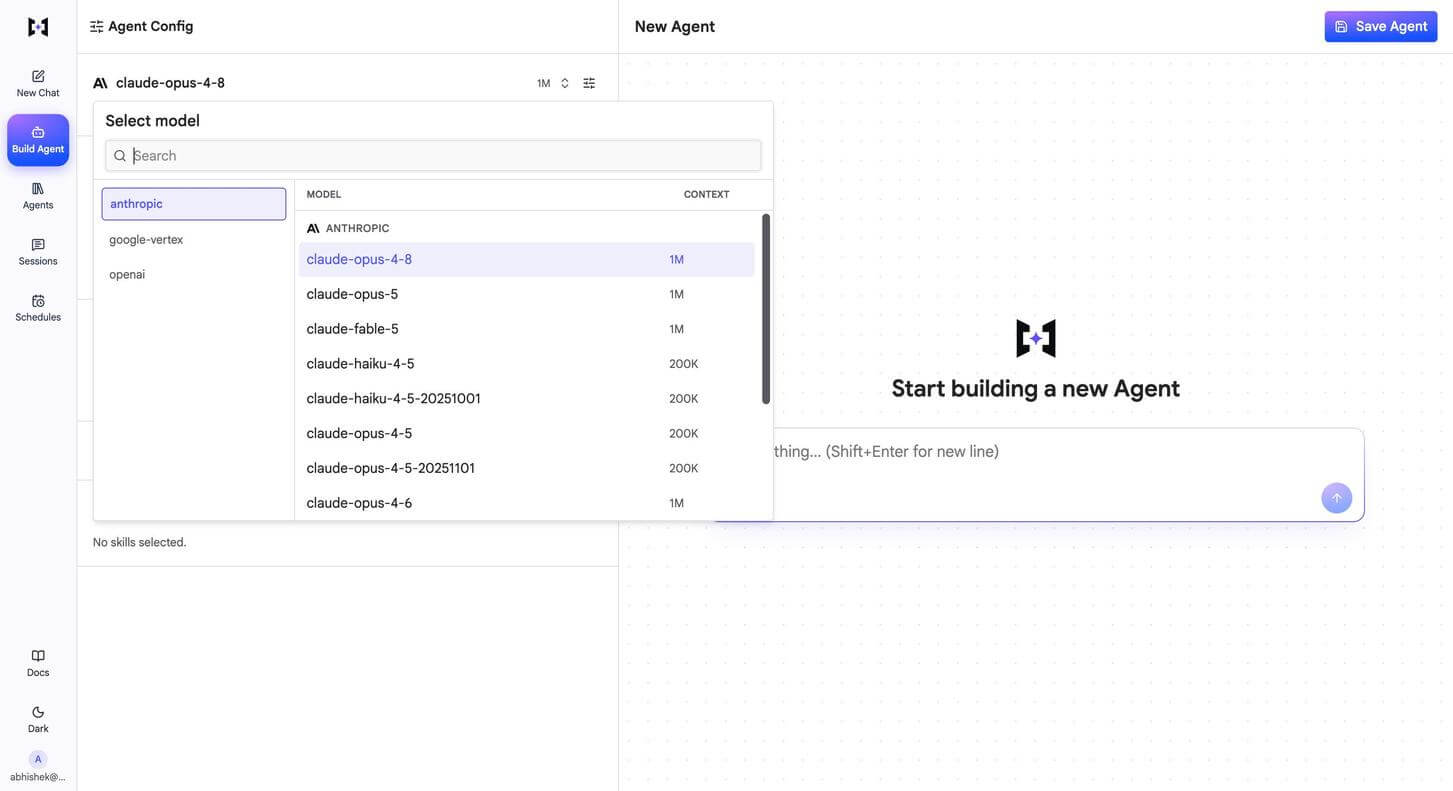Click the 1M context value for claude-opus-5
The width and height of the screenshot is (1453, 791).
click(x=677, y=294)
